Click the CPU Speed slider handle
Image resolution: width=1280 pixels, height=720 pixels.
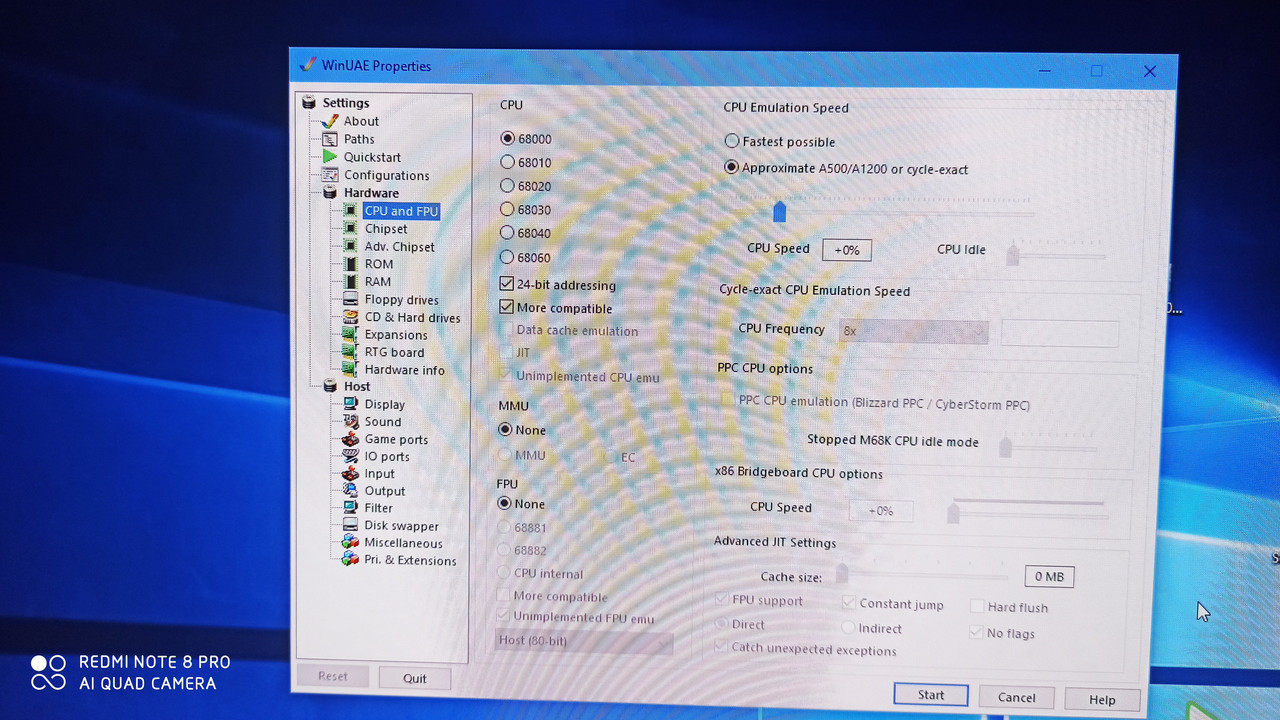point(779,212)
